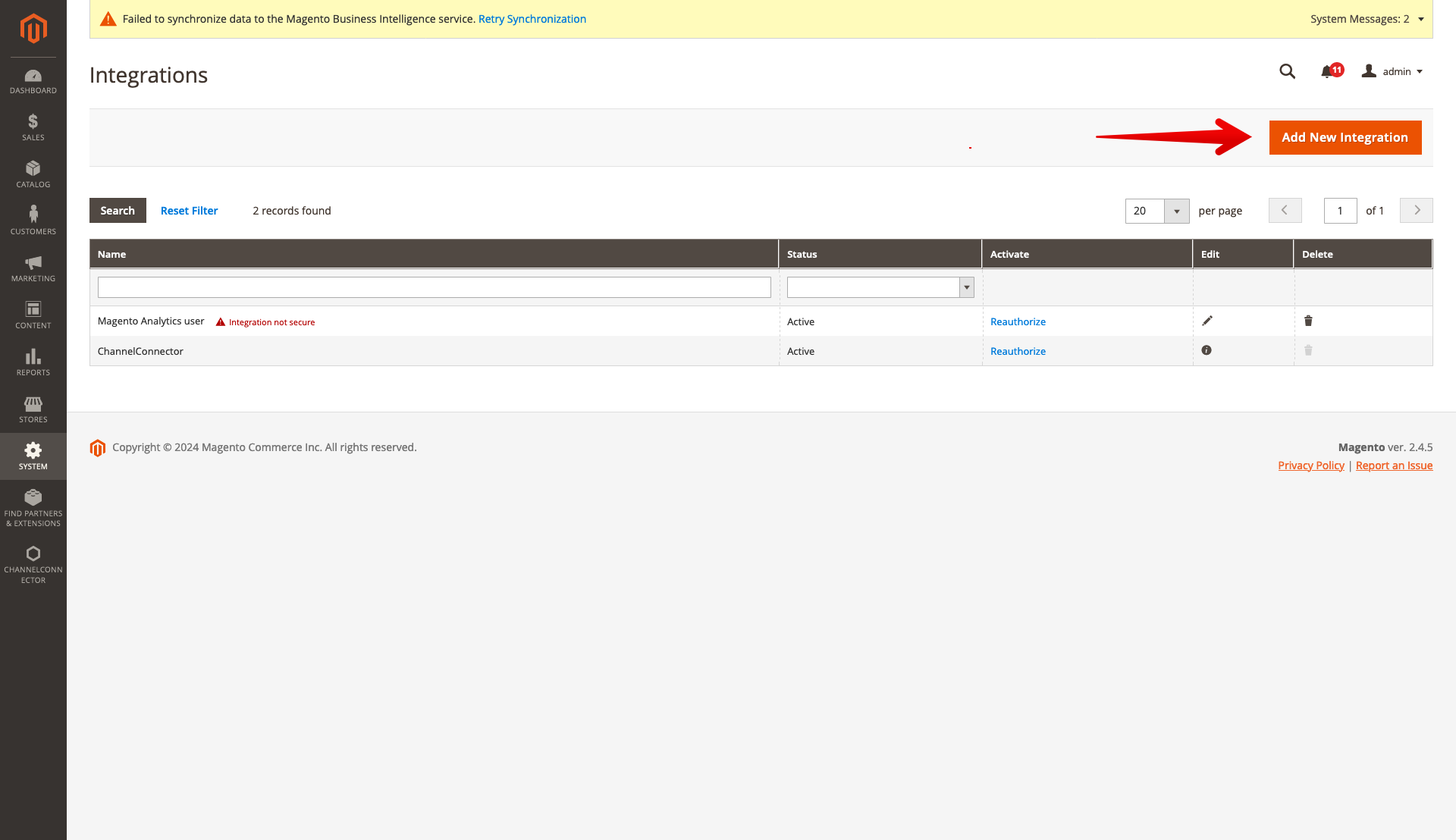The width and height of the screenshot is (1456, 840).
Task: Click the Activate column header
Action: [x=1087, y=254]
